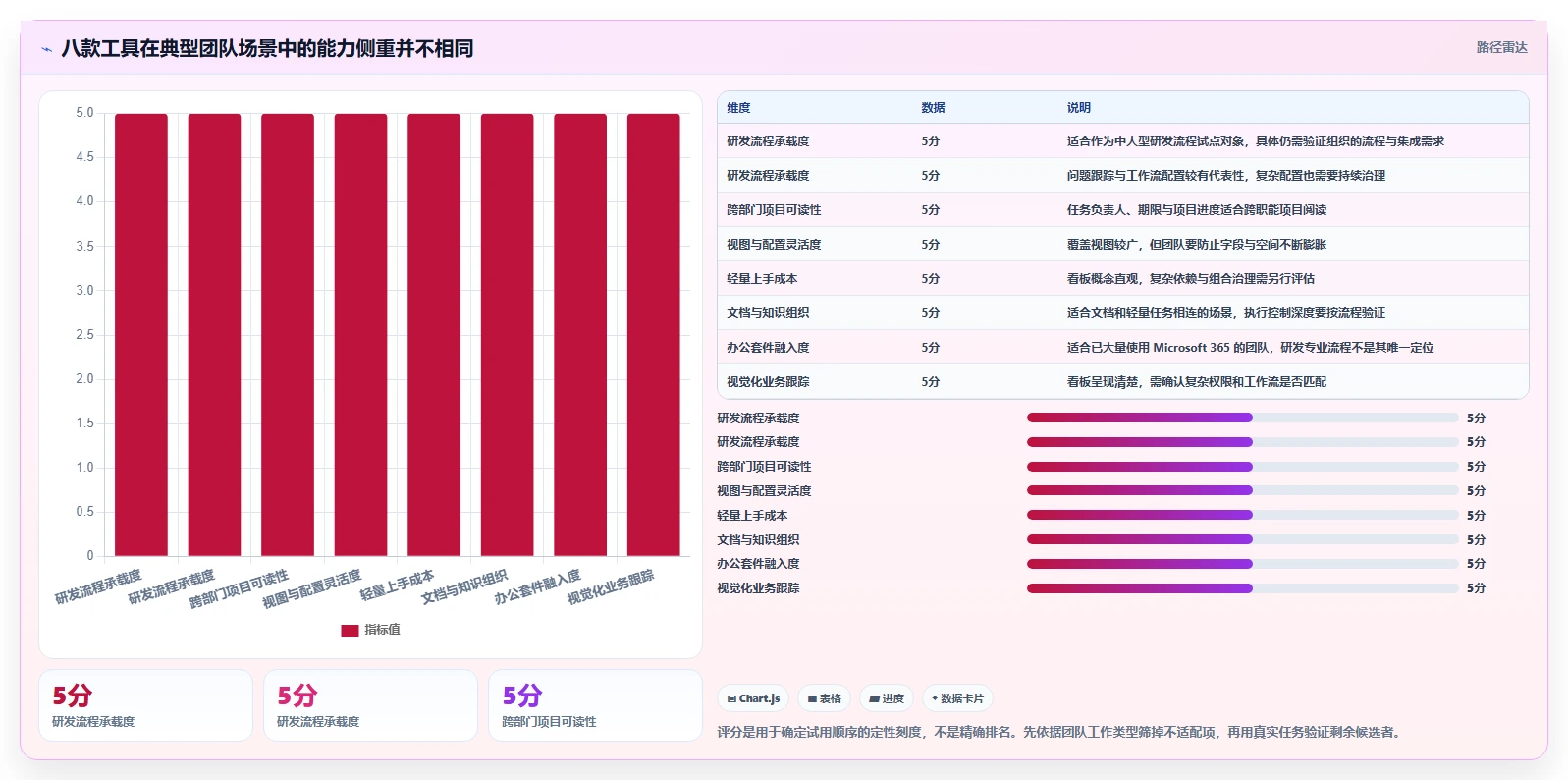Click the 轻量上手成本 label on the chart x-axis
Image resolution: width=1568 pixels, height=780 pixels.
coord(397,585)
